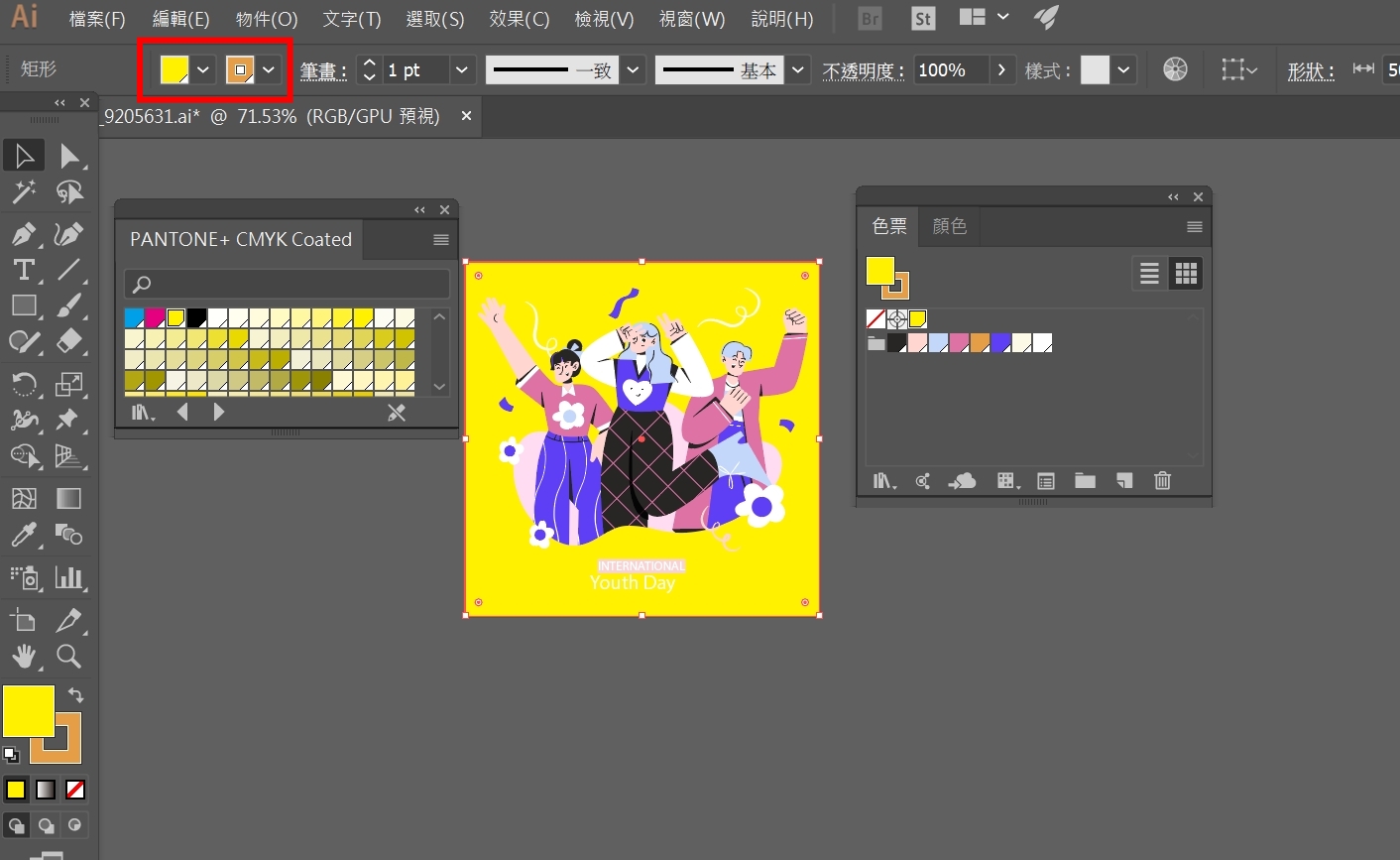Click the 筆畫 stroke label link
The width and height of the screenshot is (1400, 860).
(x=323, y=71)
